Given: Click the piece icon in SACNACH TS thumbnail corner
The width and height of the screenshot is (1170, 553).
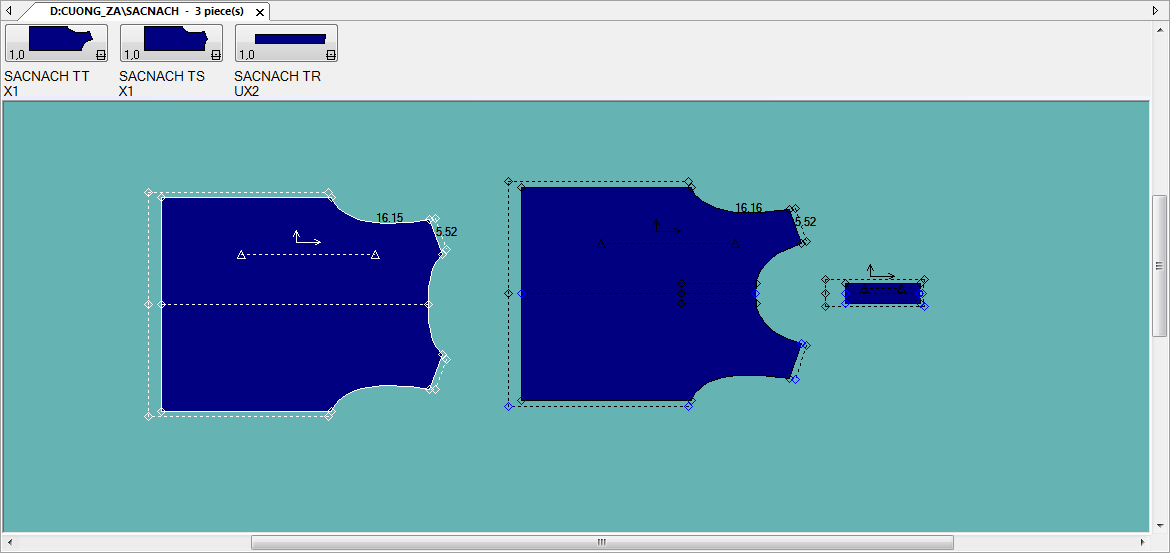Looking at the screenshot, I should click(216, 56).
